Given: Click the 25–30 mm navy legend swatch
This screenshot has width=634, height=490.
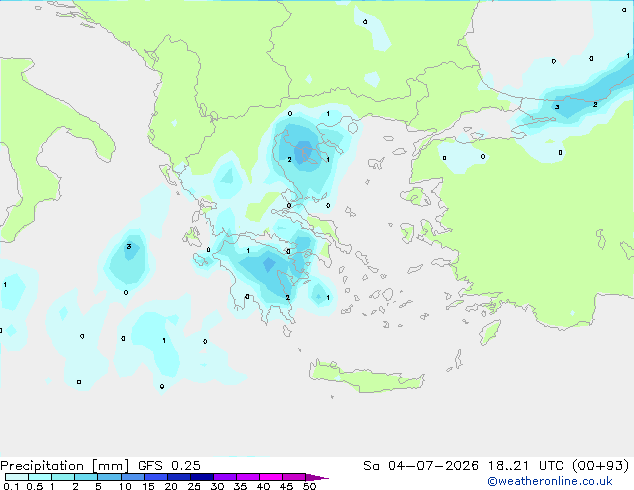Looking at the screenshot, I should coord(202,477).
